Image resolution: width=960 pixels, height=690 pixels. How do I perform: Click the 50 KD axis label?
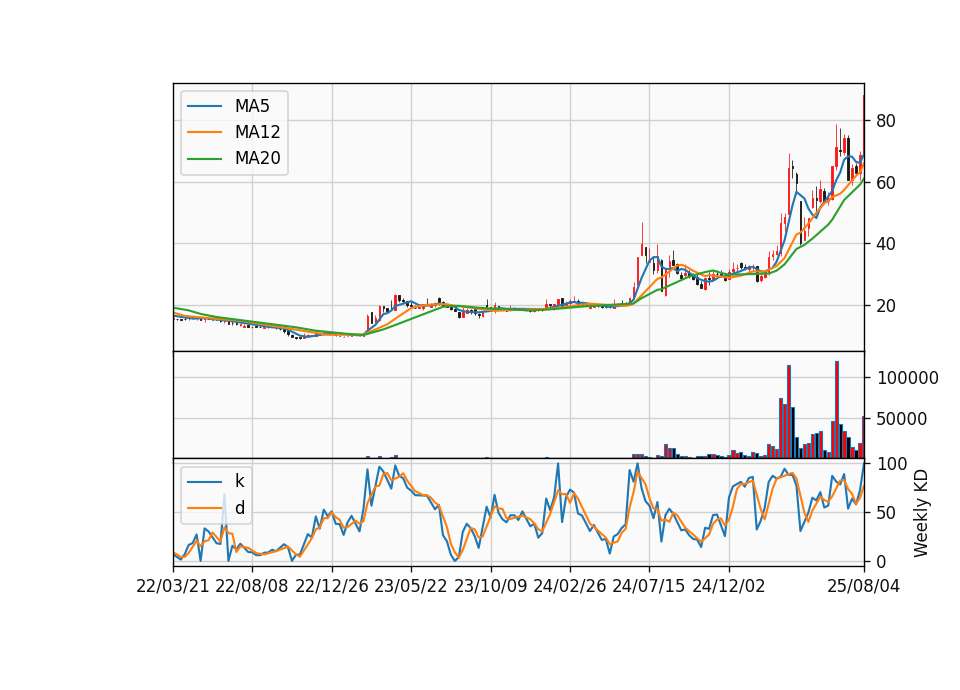click(x=886, y=513)
